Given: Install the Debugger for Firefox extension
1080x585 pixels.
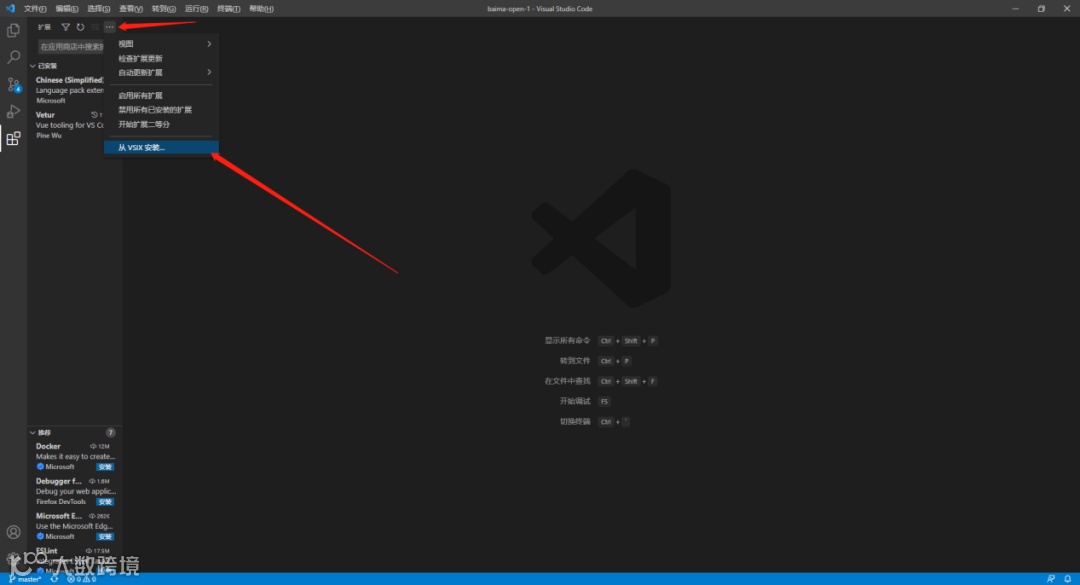Looking at the screenshot, I should pyautogui.click(x=105, y=502).
